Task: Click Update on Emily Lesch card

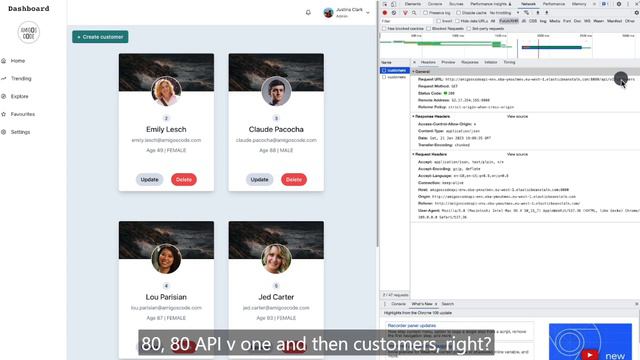Action: (149, 180)
